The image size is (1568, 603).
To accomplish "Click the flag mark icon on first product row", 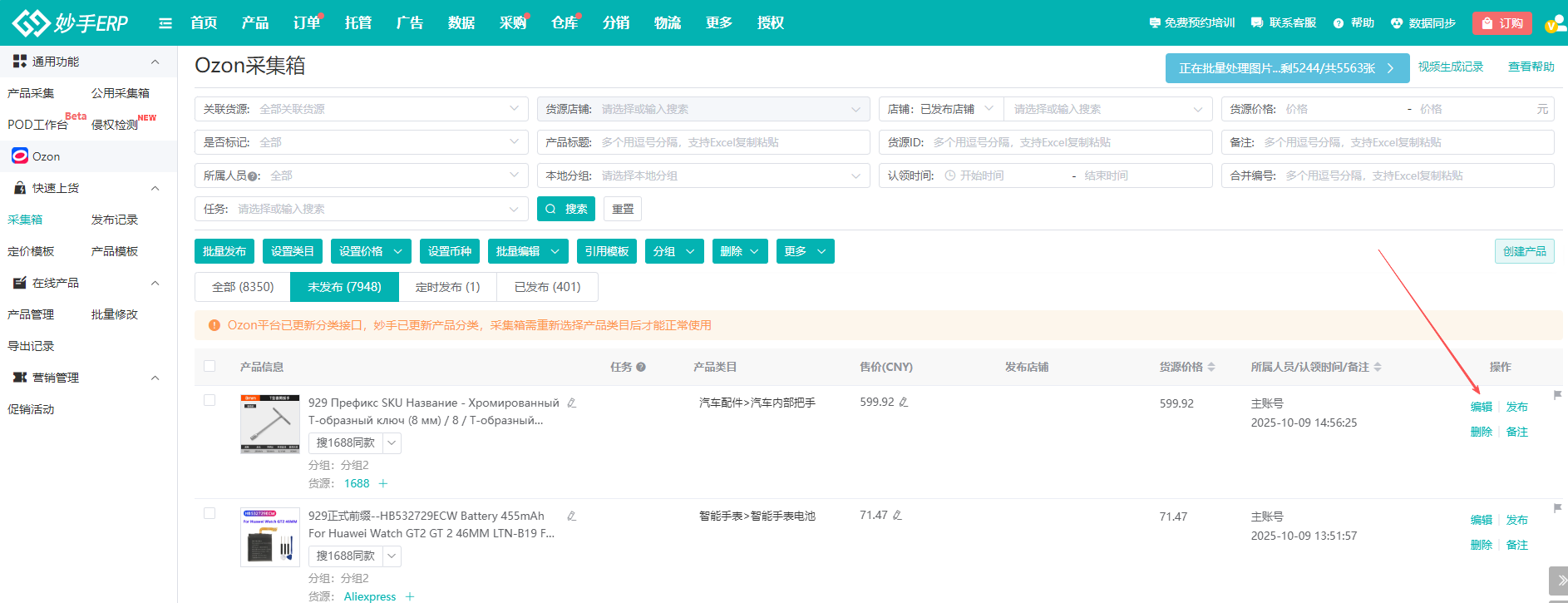I will coord(1557,395).
